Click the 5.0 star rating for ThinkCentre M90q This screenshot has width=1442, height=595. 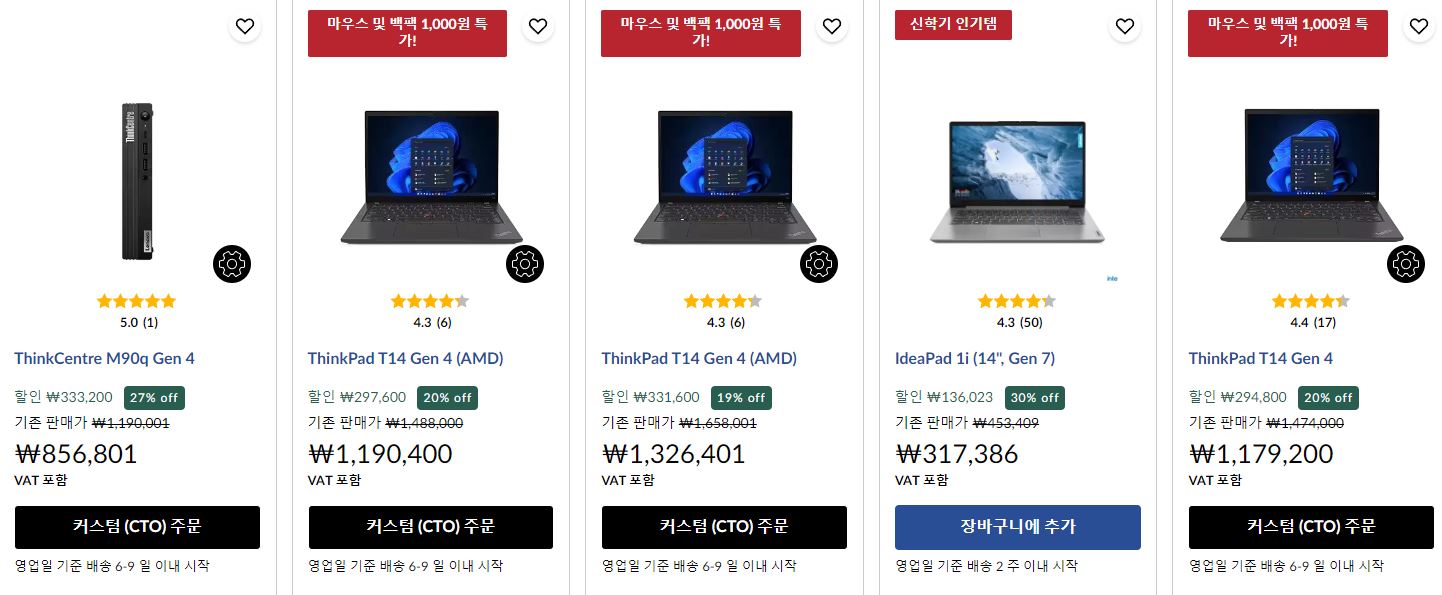[x=138, y=311]
